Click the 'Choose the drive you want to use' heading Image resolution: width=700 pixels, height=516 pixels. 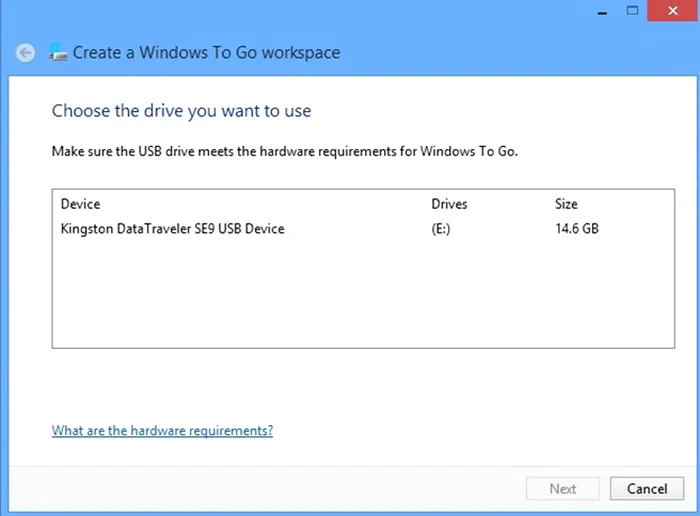[x=181, y=111]
